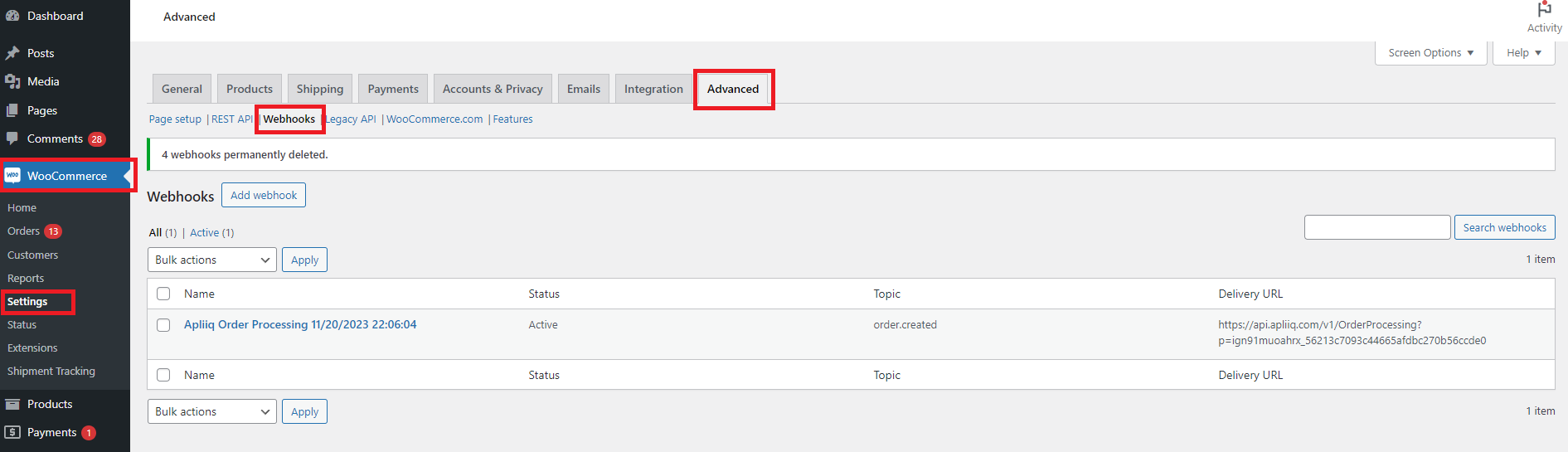Click the Comments count badge 28

97,139
